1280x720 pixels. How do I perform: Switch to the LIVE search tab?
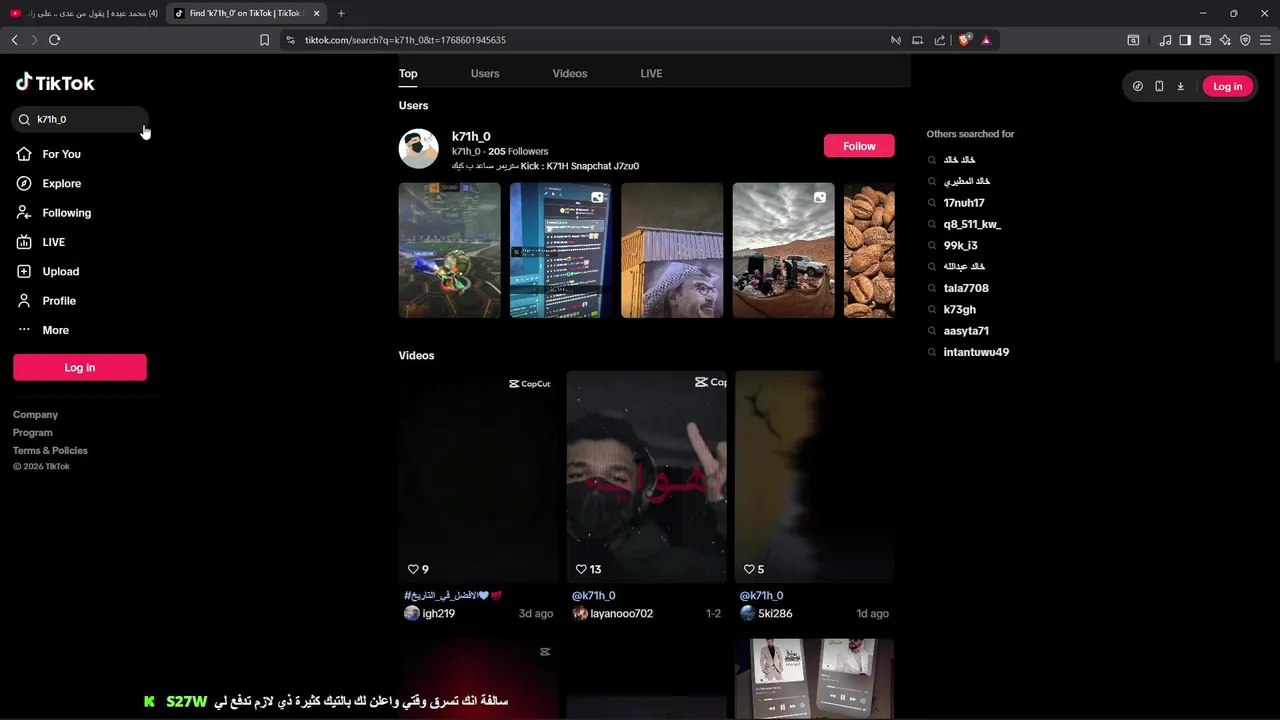click(x=651, y=73)
